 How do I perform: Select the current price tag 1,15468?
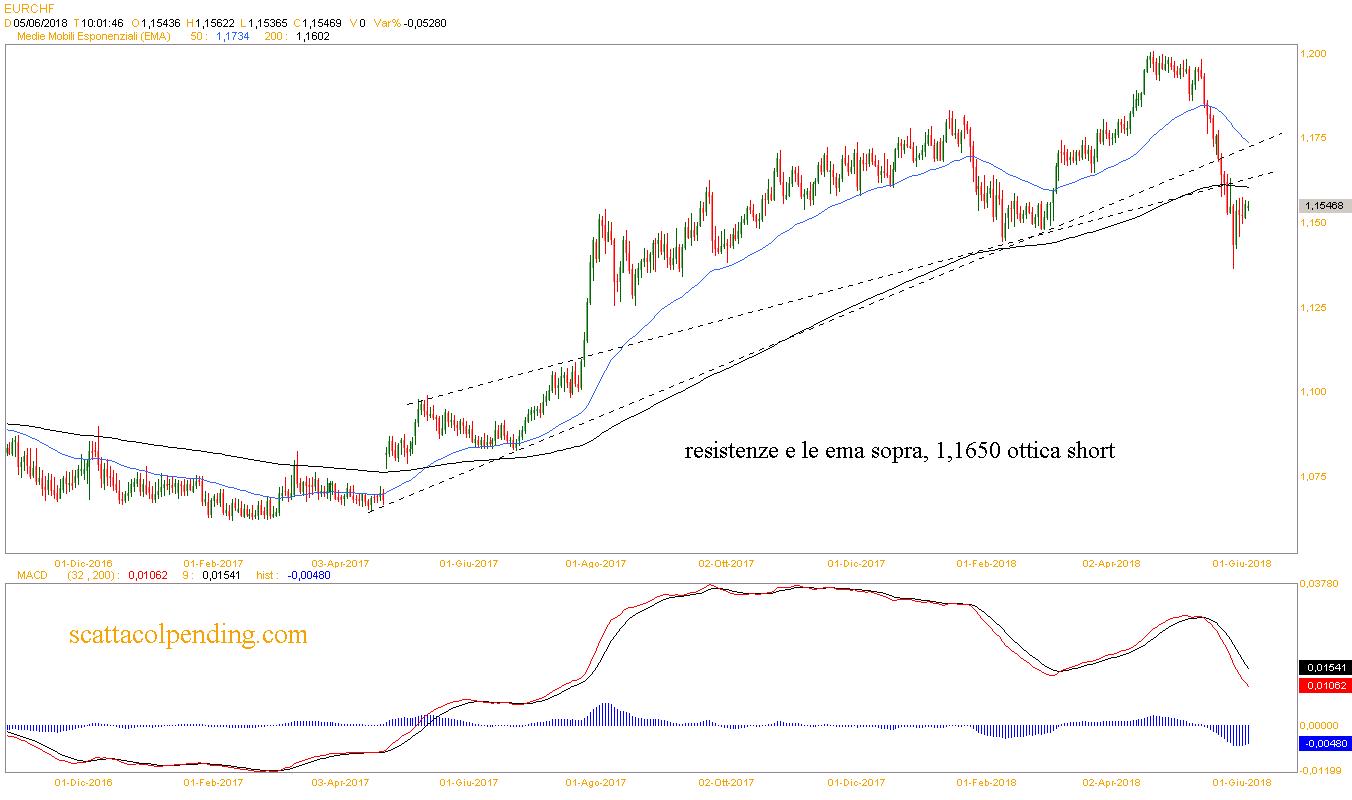1324,205
